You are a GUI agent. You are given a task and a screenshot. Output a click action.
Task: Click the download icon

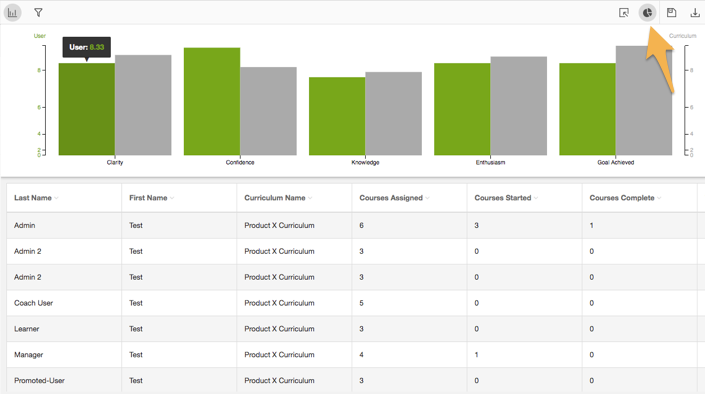pos(695,13)
